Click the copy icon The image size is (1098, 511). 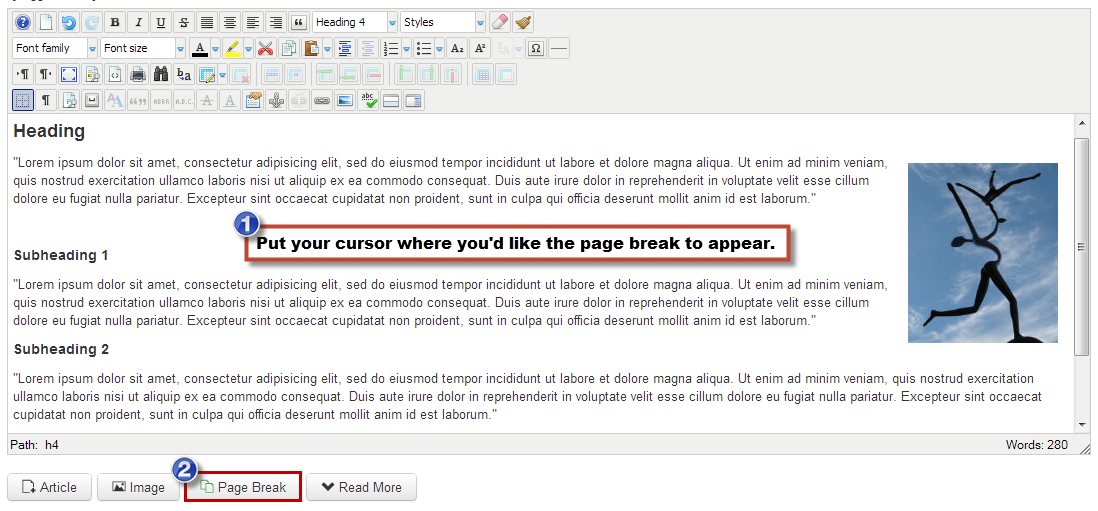pyautogui.click(x=289, y=49)
